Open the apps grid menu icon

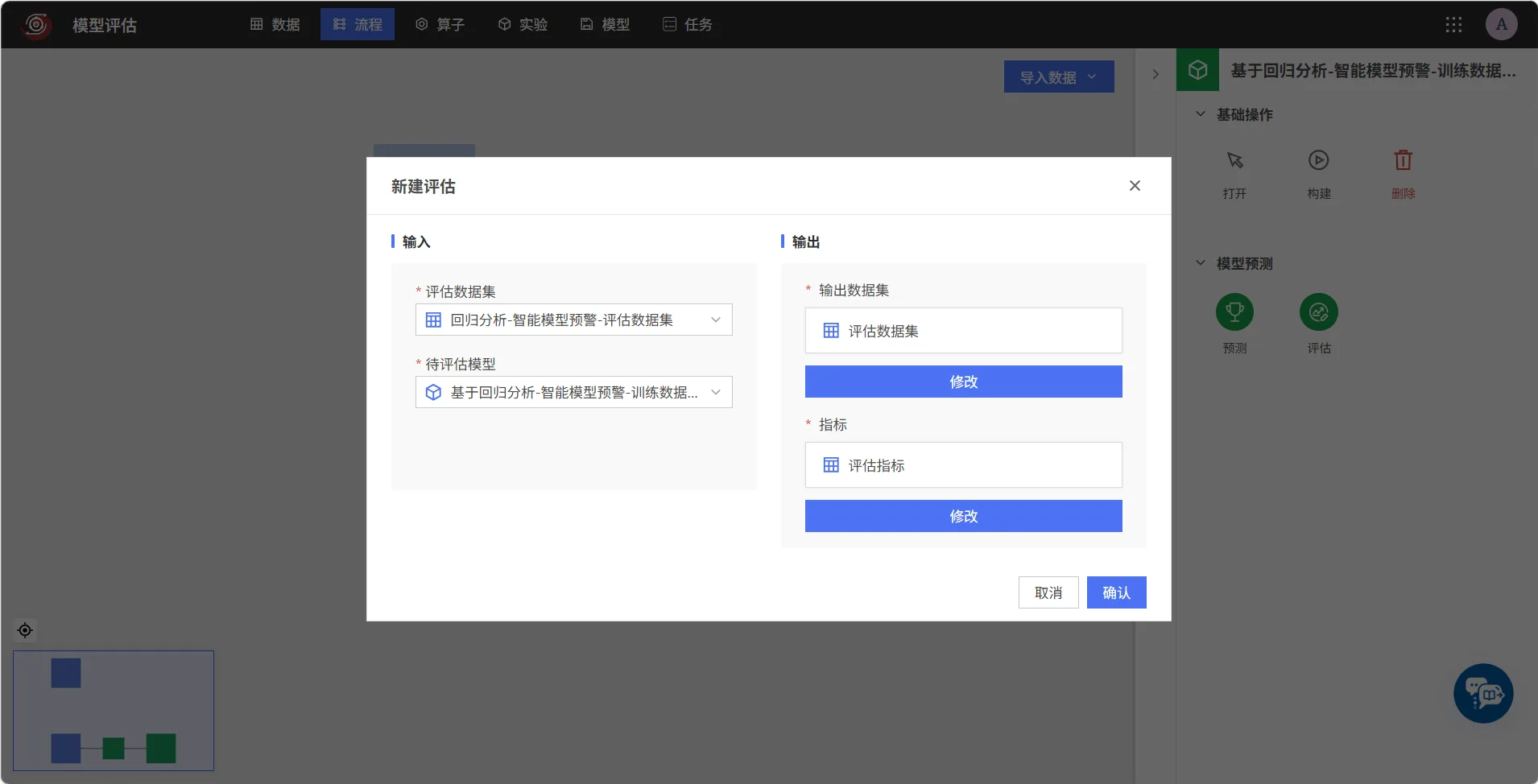pos(1453,24)
